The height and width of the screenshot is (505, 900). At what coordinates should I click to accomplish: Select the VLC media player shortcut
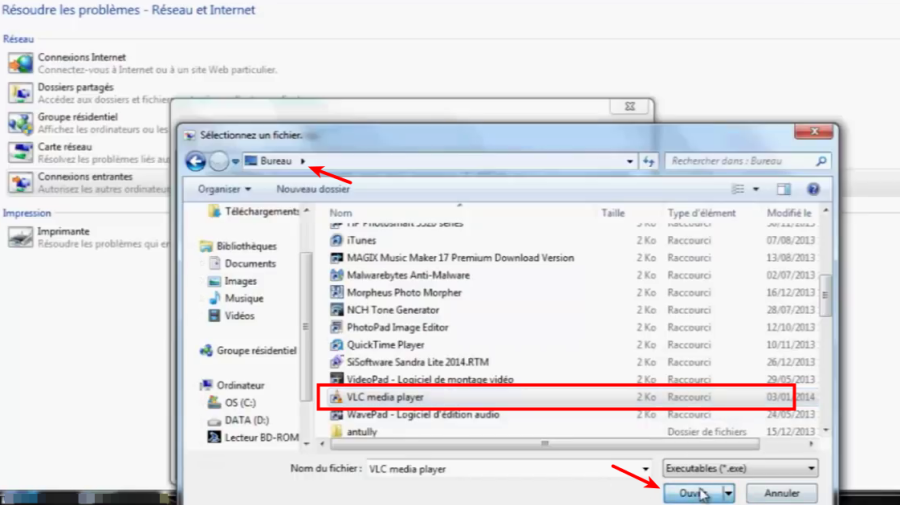coord(384,397)
